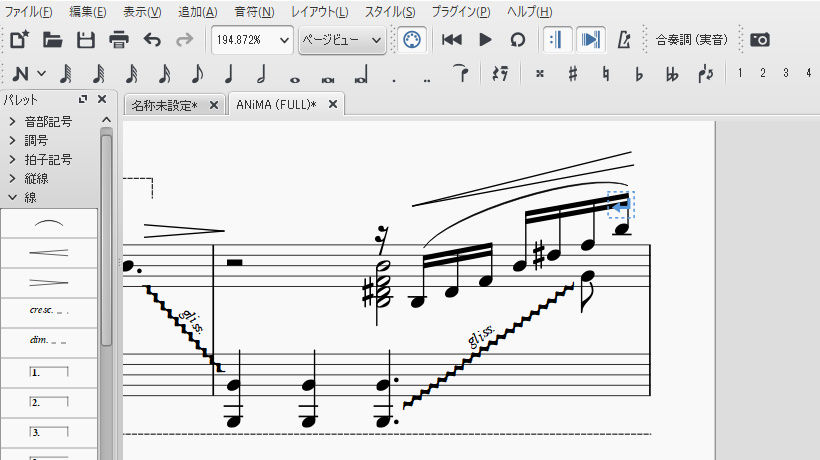The image size is (820, 460).
Task: Save the score with floppy icon
Action: click(x=86, y=40)
